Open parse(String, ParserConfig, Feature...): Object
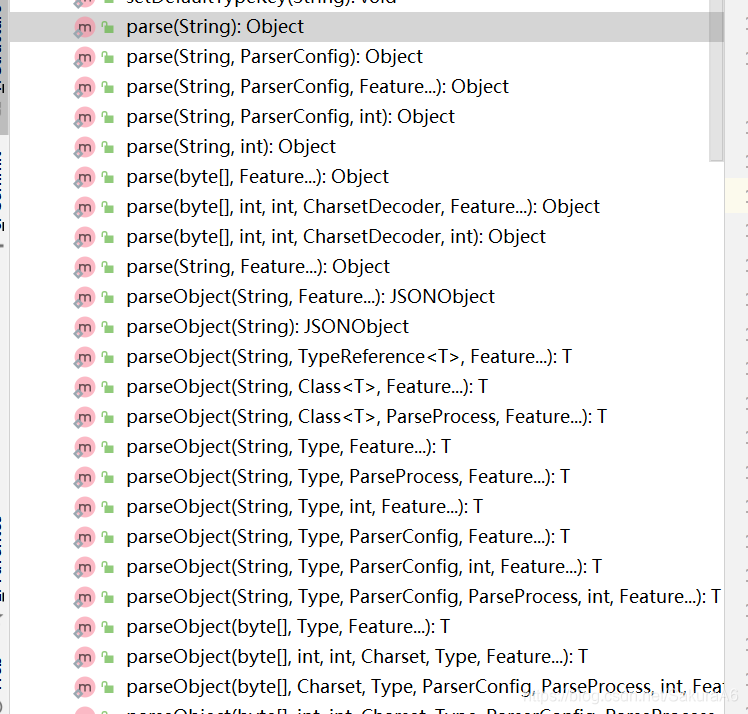 tap(317, 87)
